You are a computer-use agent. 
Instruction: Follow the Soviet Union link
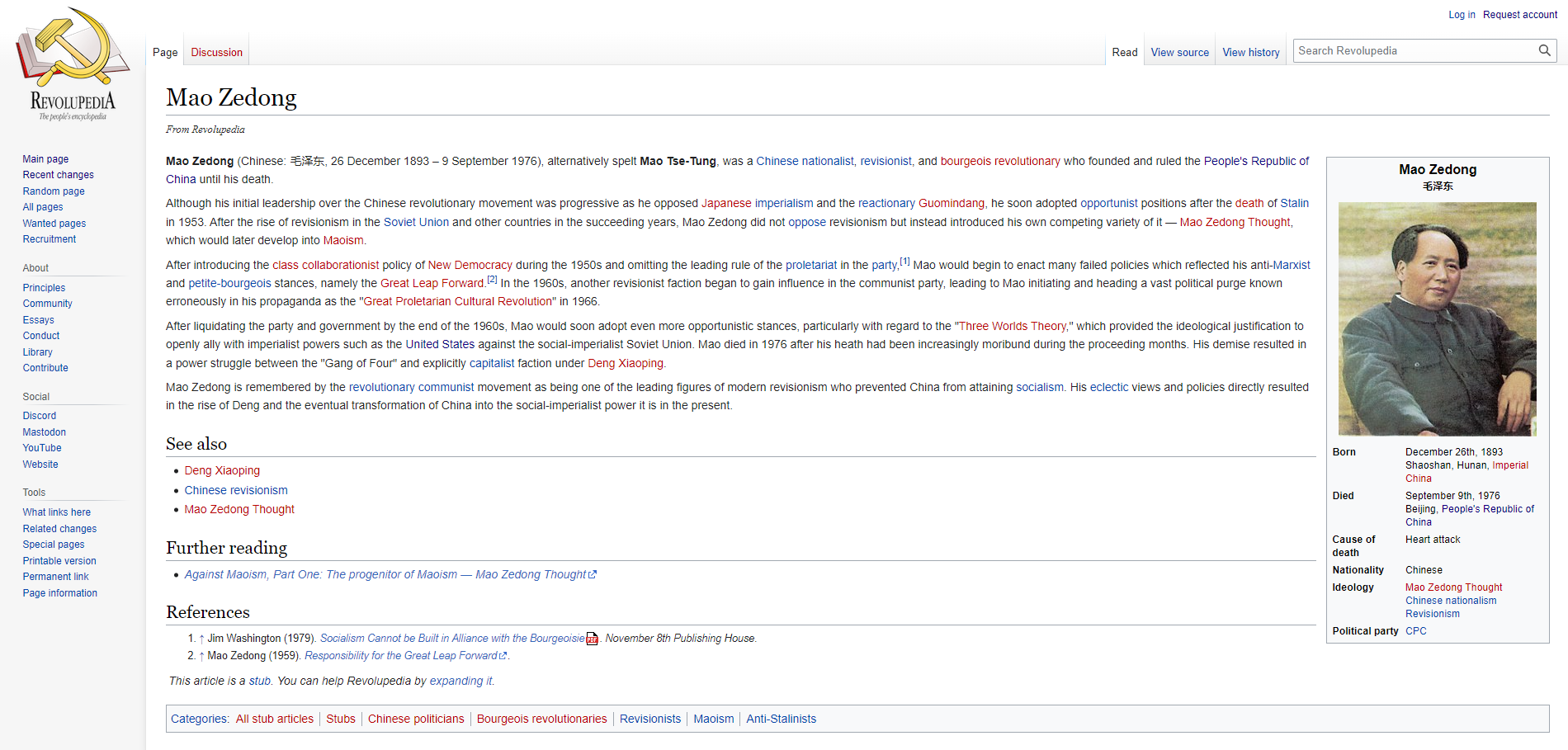coord(416,222)
